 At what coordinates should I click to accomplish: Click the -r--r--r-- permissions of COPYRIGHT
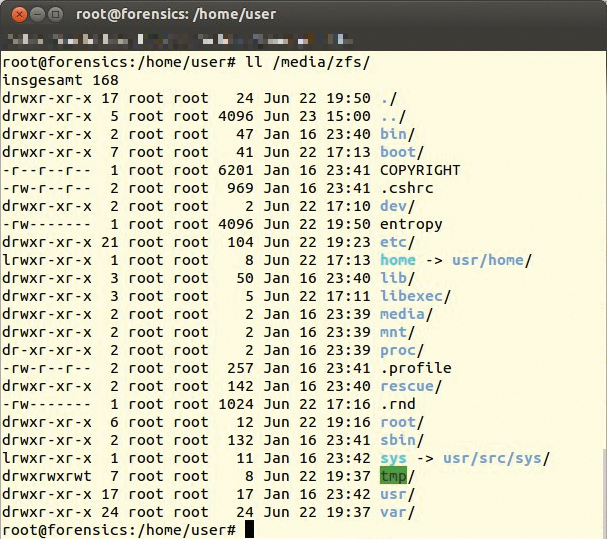(47, 170)
